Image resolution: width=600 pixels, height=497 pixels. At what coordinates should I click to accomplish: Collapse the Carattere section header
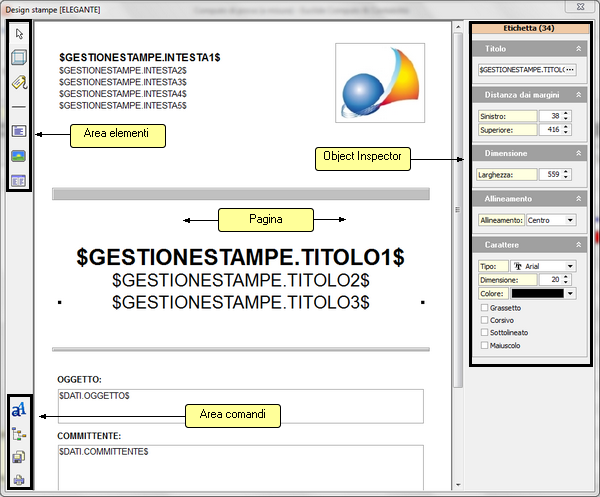pos(577,244)
